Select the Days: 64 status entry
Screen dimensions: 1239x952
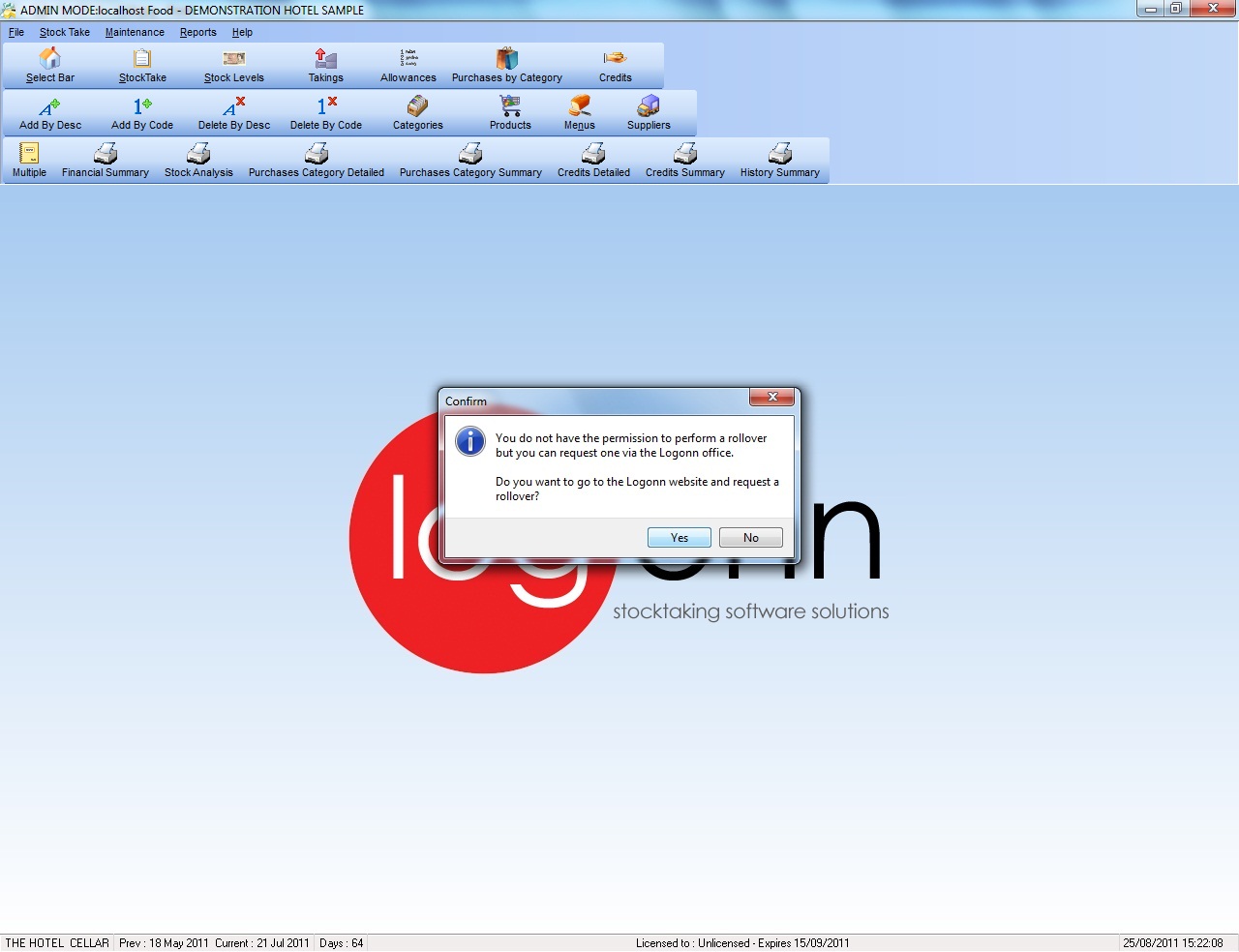tap(341, 943)
